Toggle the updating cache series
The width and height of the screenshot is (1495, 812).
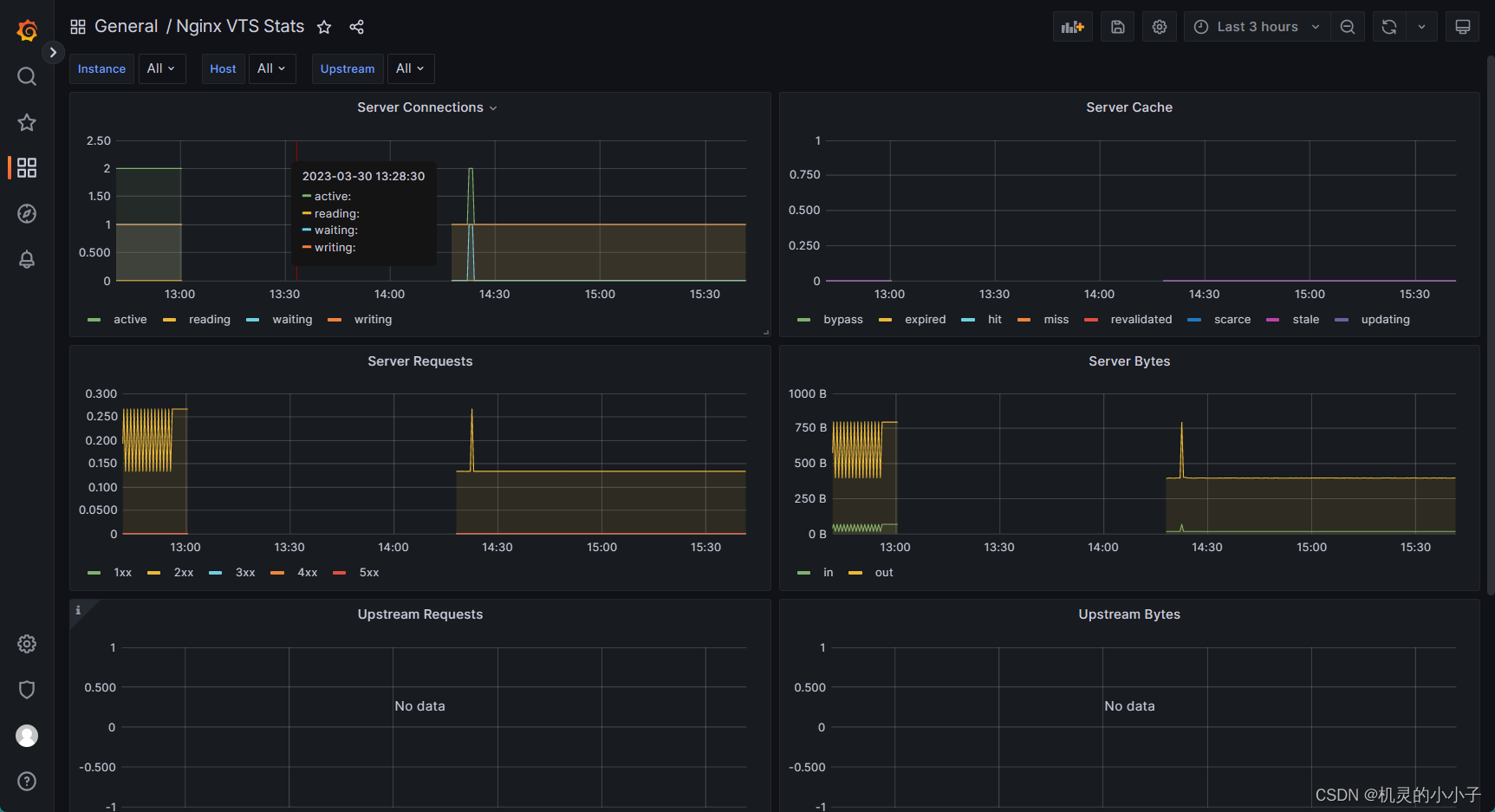[x=1386, y=320]
